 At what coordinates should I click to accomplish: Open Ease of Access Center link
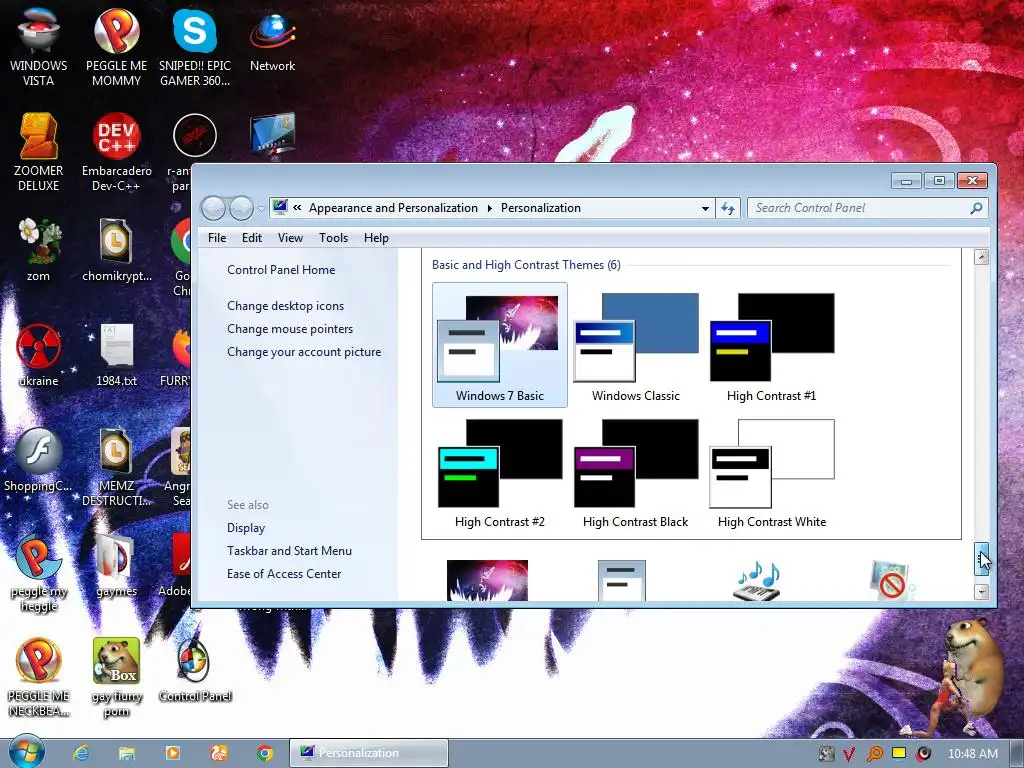[284, 573]
